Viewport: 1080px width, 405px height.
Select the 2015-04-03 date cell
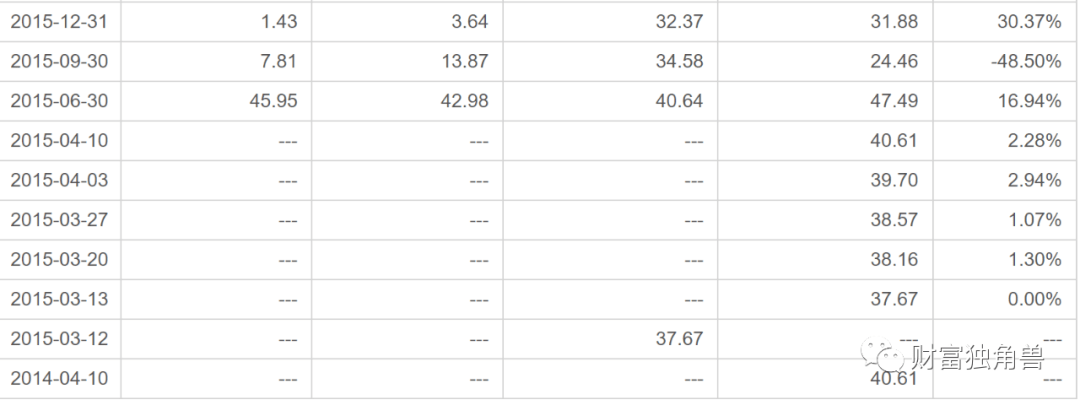click(59, 180)
